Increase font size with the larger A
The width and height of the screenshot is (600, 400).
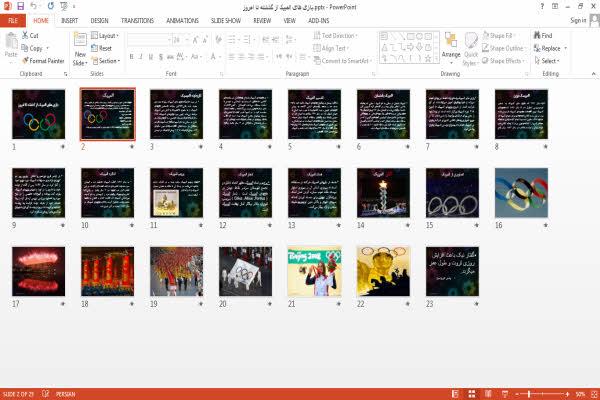[x=196, y=40]
